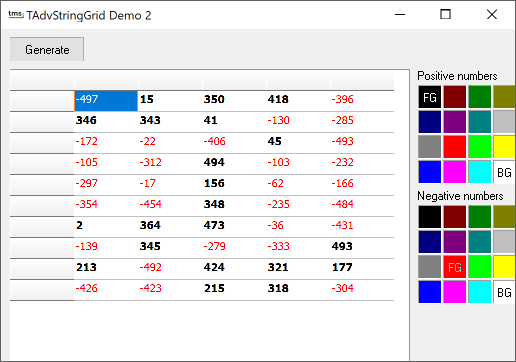The width and height of the screenshot is (516, 362).
Task: Select grid cell with value -232
Action: click(x=362, y=164)
